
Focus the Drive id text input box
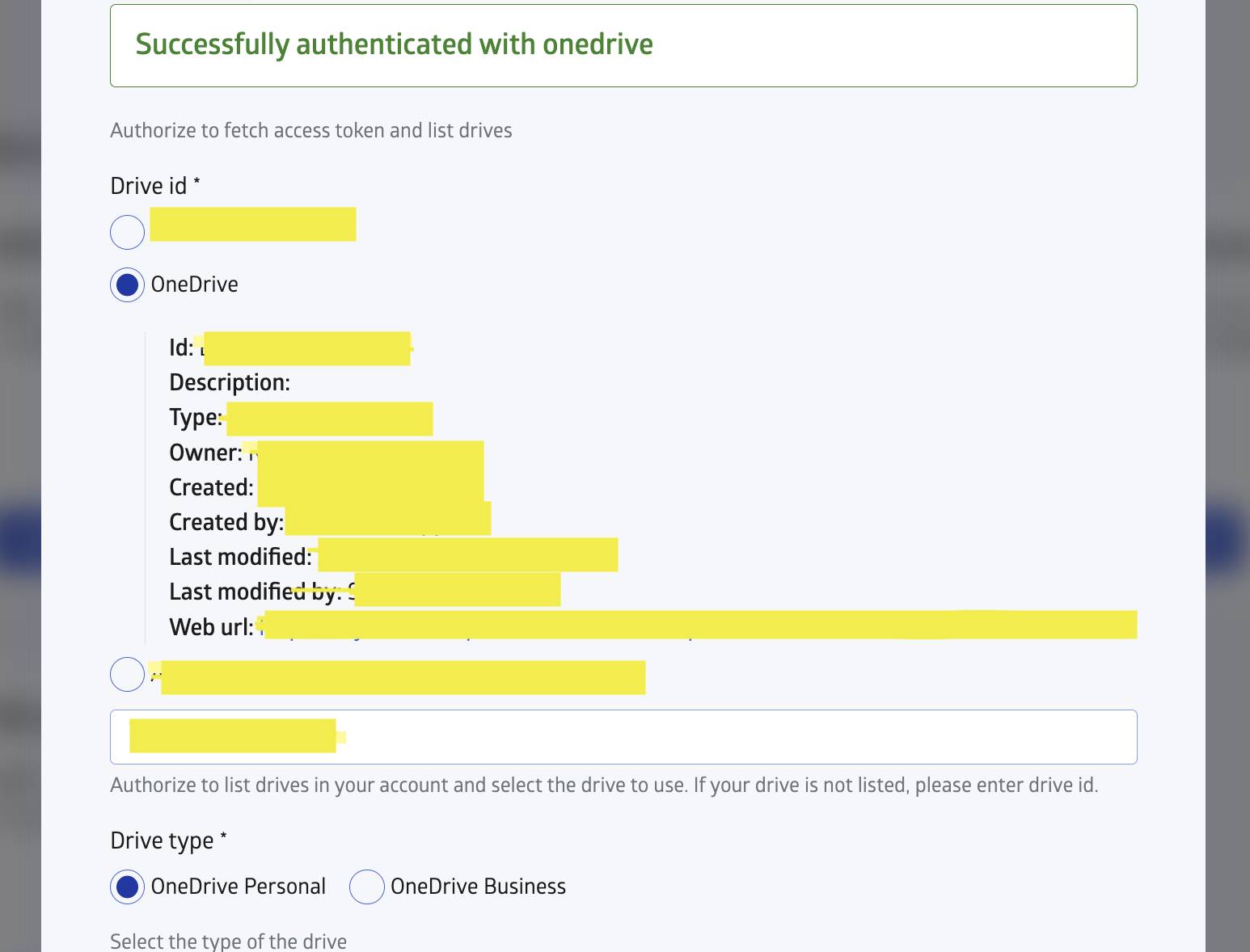(623, 737)
